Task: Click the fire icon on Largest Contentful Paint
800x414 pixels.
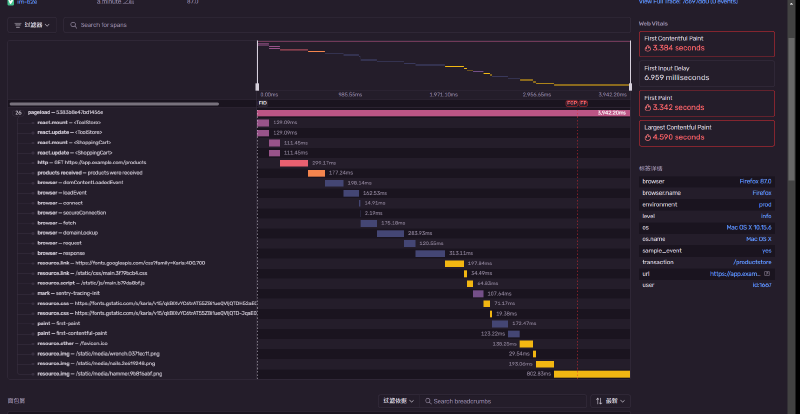Action: tap(648, 137)
